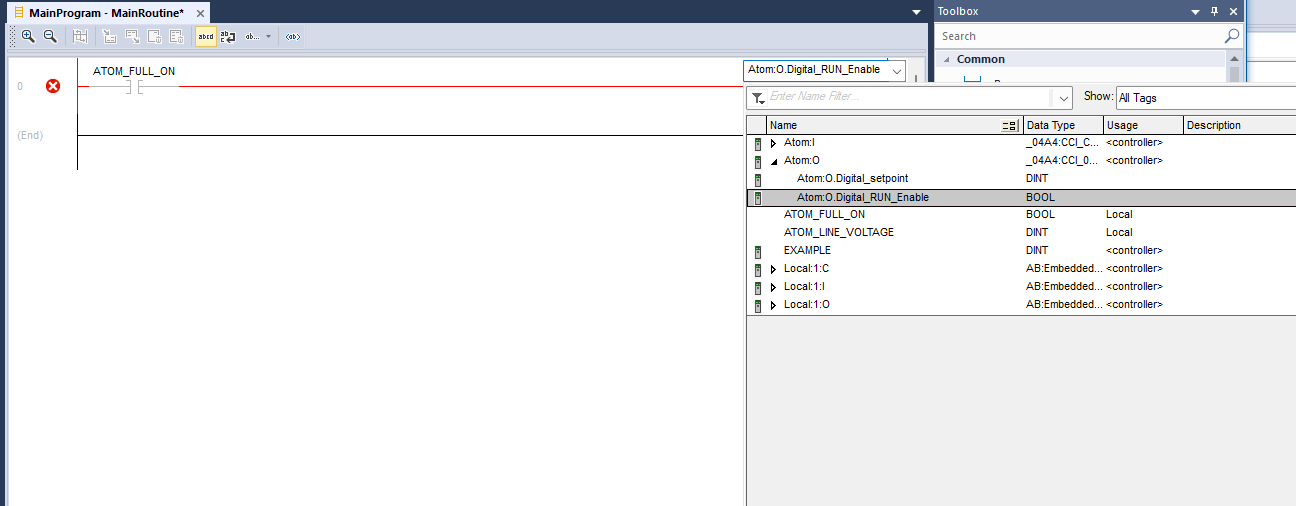Select the MainProgram - MainRoutine tab
Screen dimensions: 1296x506
[x=106, y=12]
